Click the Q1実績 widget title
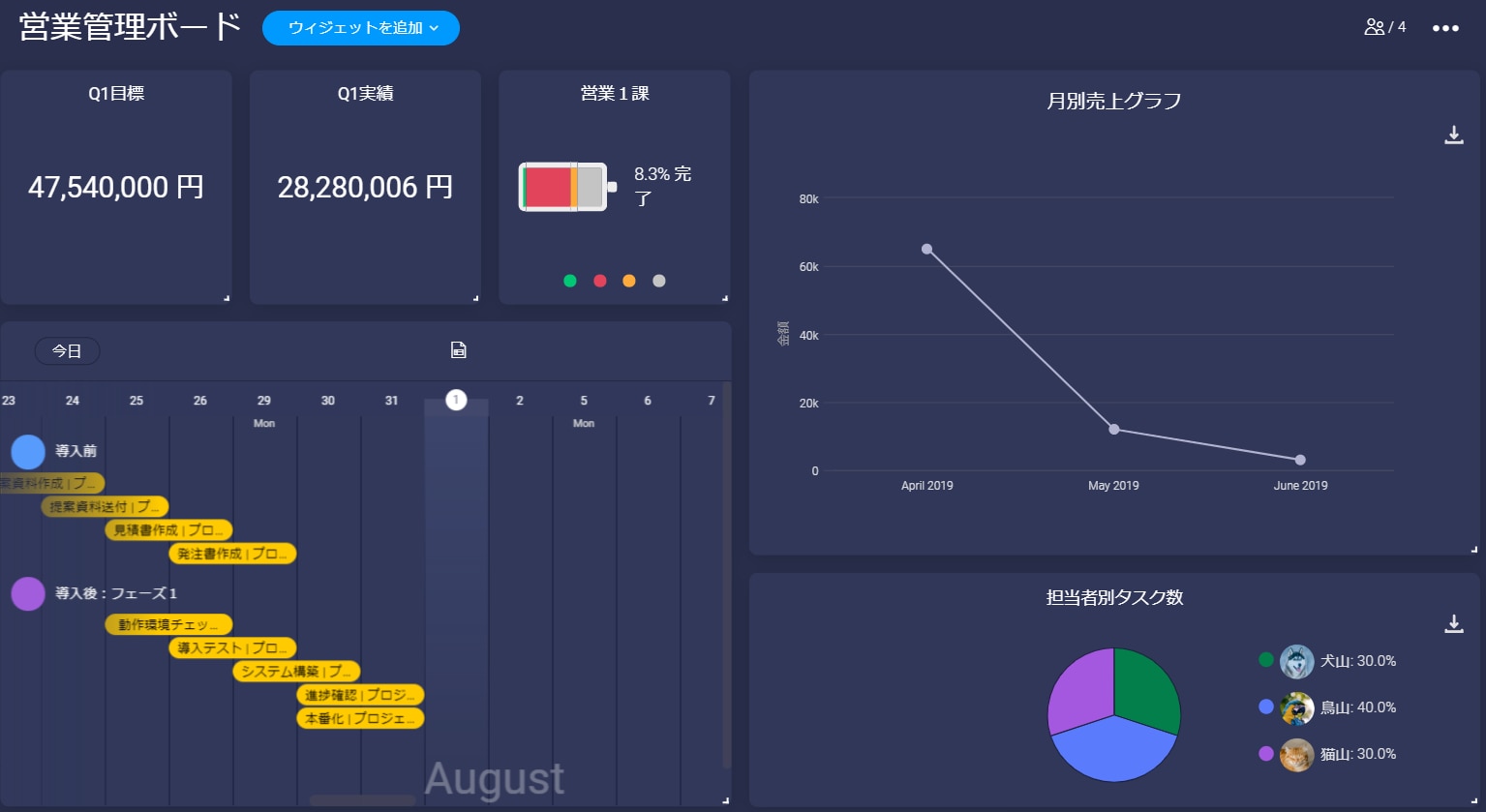Screen dimensions: 1486x812 [365, 94]
